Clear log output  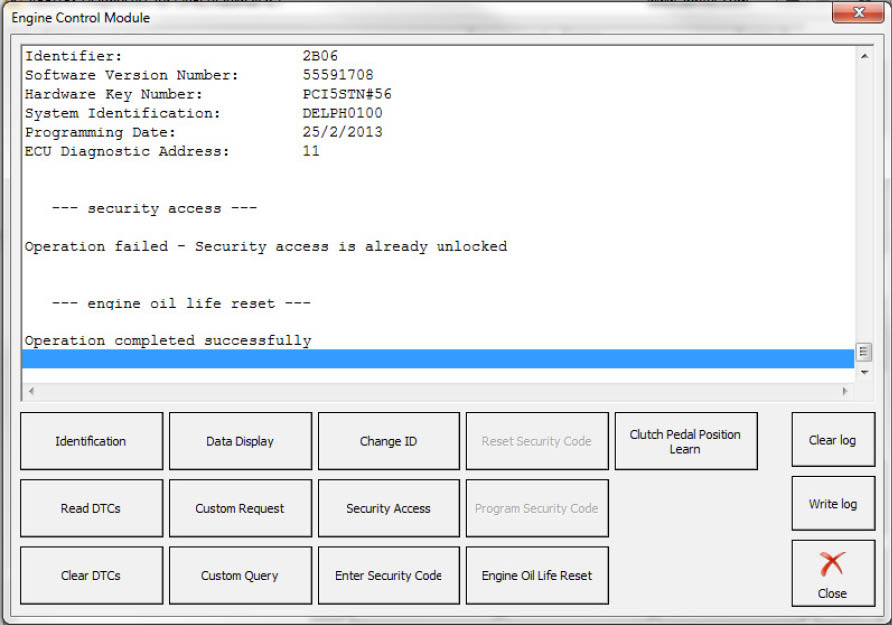tap(832, 440)
